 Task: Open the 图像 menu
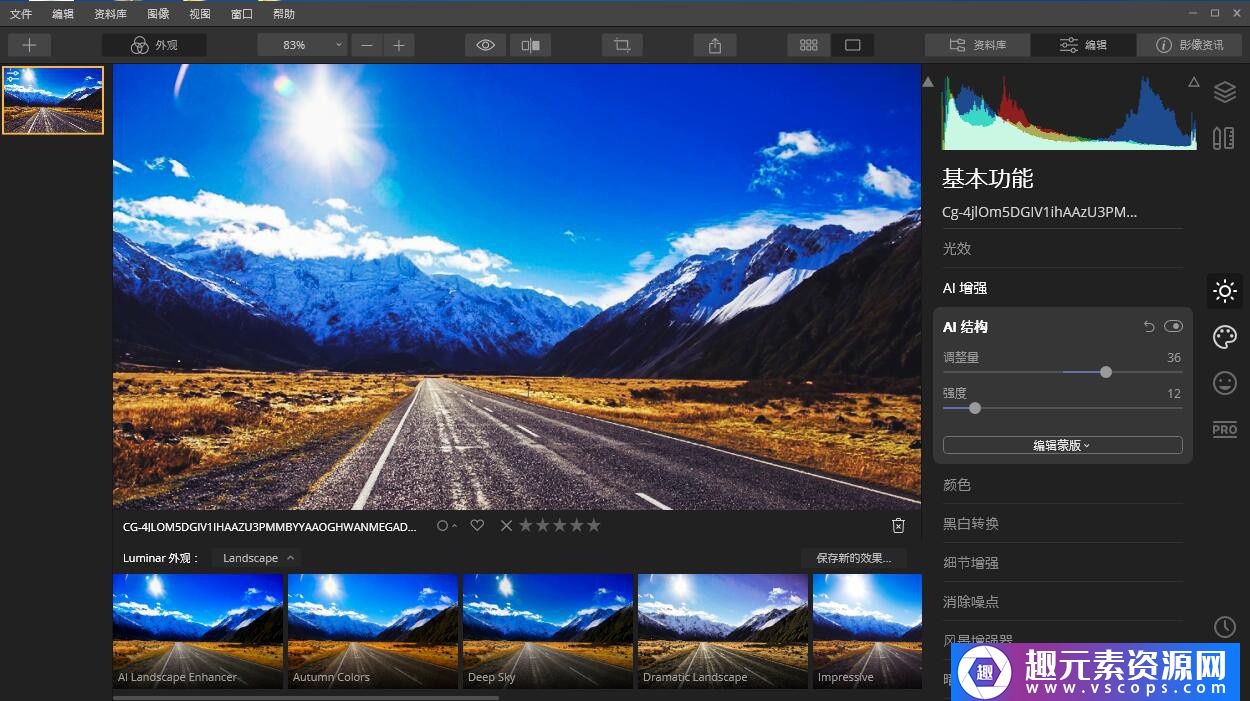(158, 14)
